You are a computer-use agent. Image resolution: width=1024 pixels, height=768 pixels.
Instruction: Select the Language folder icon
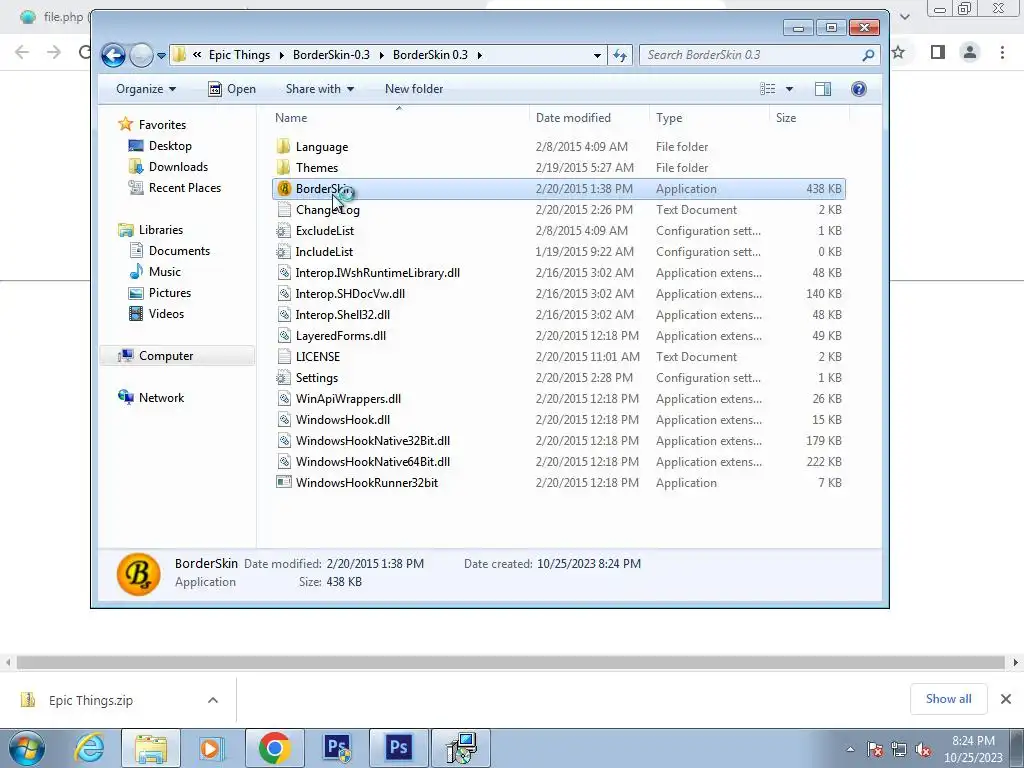(283, 147)
